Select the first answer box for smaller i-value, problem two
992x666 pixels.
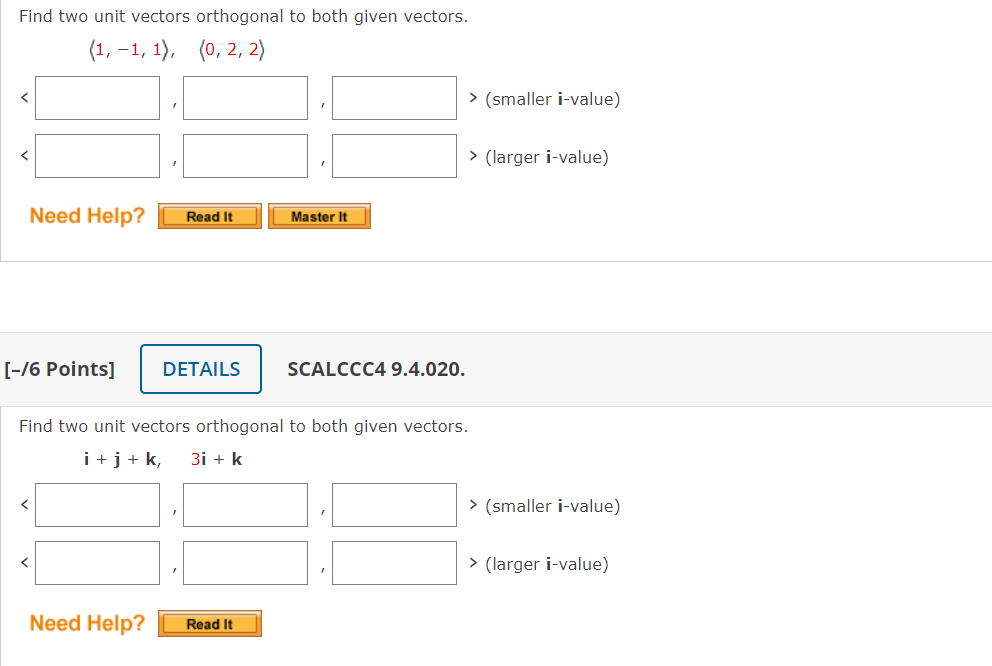tap(97, 504)
